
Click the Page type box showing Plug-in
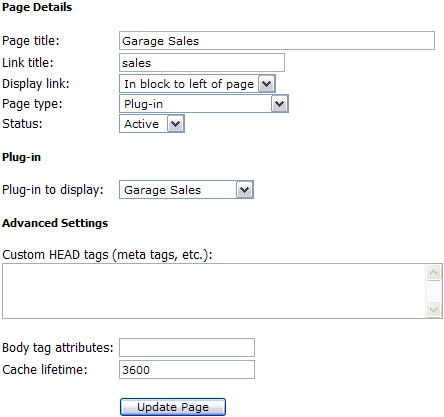click(204, 104)
